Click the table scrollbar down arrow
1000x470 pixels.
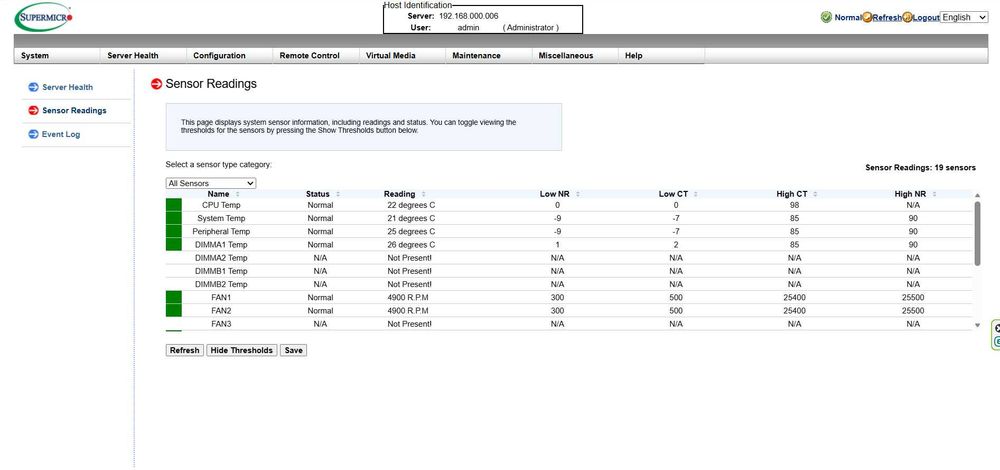tap(978, 325)
